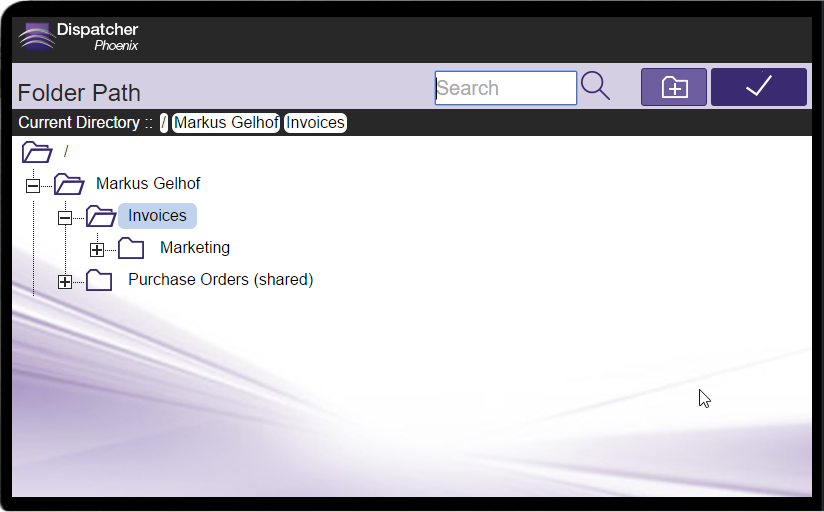Screen dimensions: 824x512
Task: Select the Purchase Orders (shared) folder label
Action: [x=220, y=280]
